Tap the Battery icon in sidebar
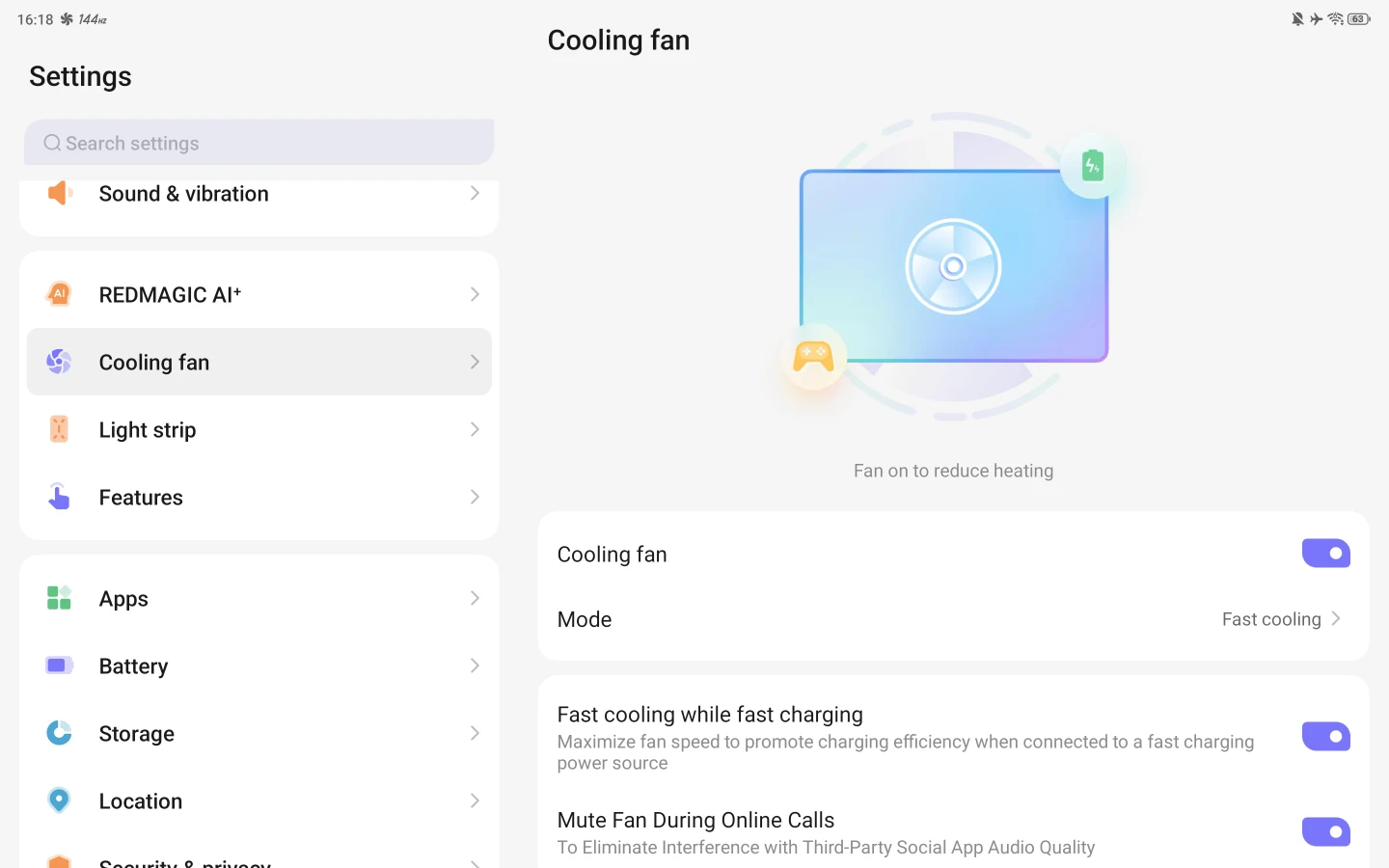 pos(59,665)
